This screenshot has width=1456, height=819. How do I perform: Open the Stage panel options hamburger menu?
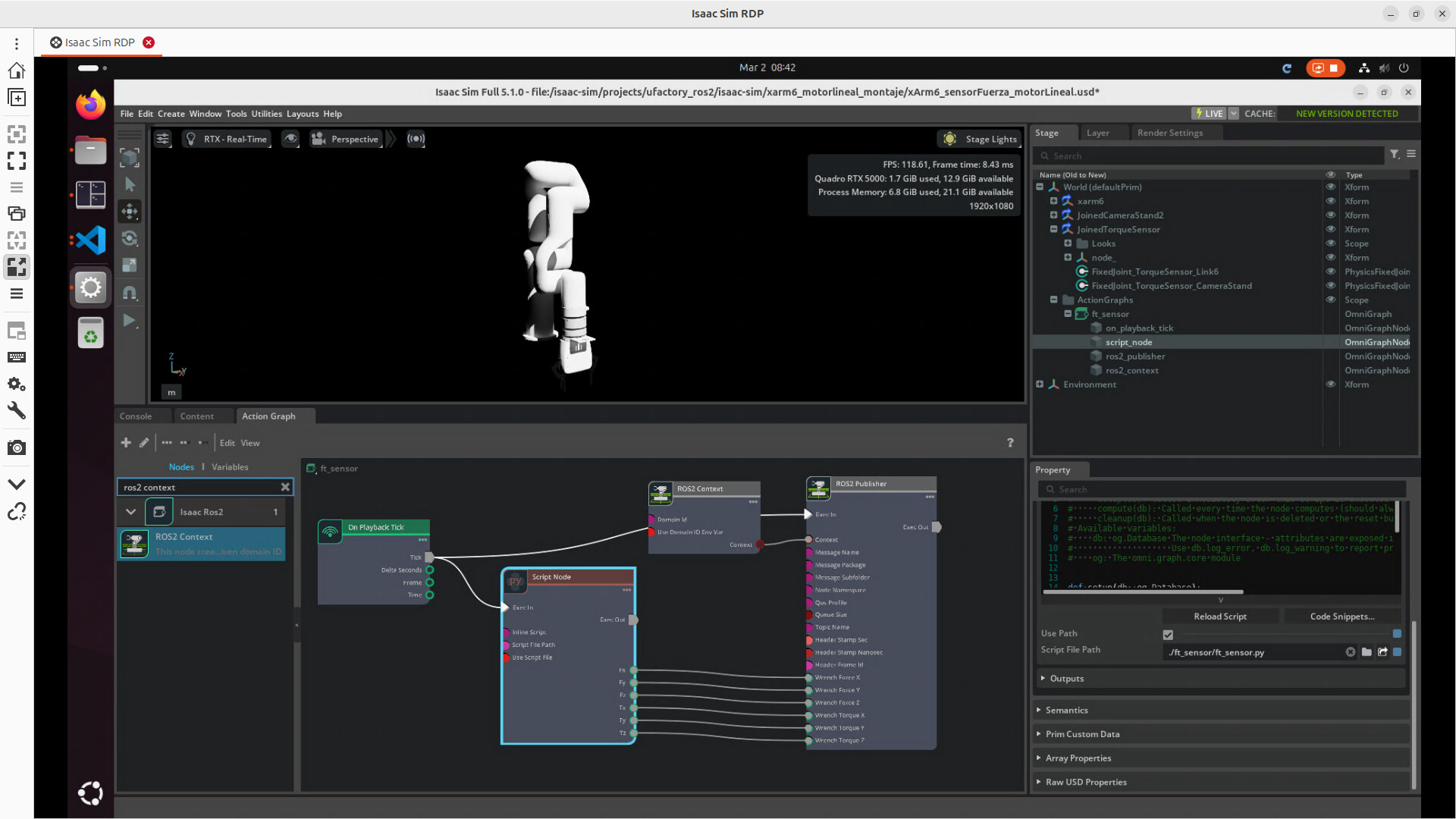click(1411, 154)
